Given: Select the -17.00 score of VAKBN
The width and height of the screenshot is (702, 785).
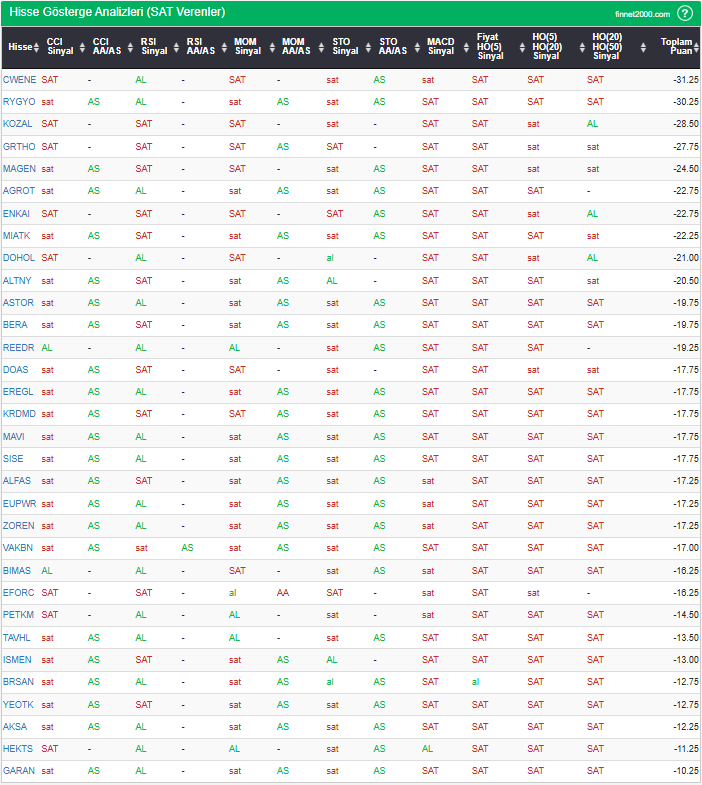Looking at the screenshot, I should tap(685, 548).
